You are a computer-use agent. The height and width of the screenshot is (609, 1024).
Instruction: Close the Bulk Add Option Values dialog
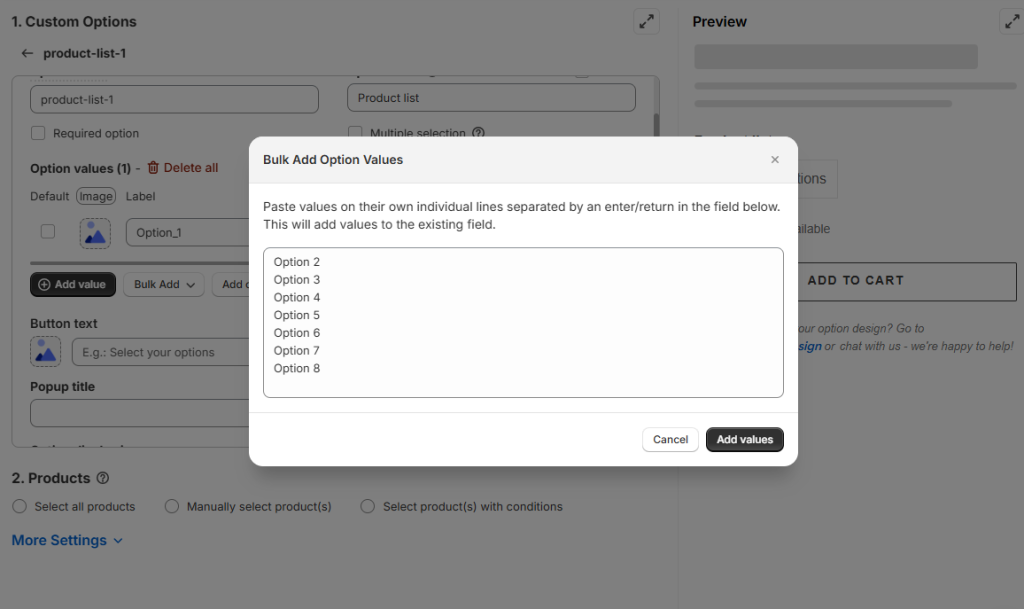775,160
